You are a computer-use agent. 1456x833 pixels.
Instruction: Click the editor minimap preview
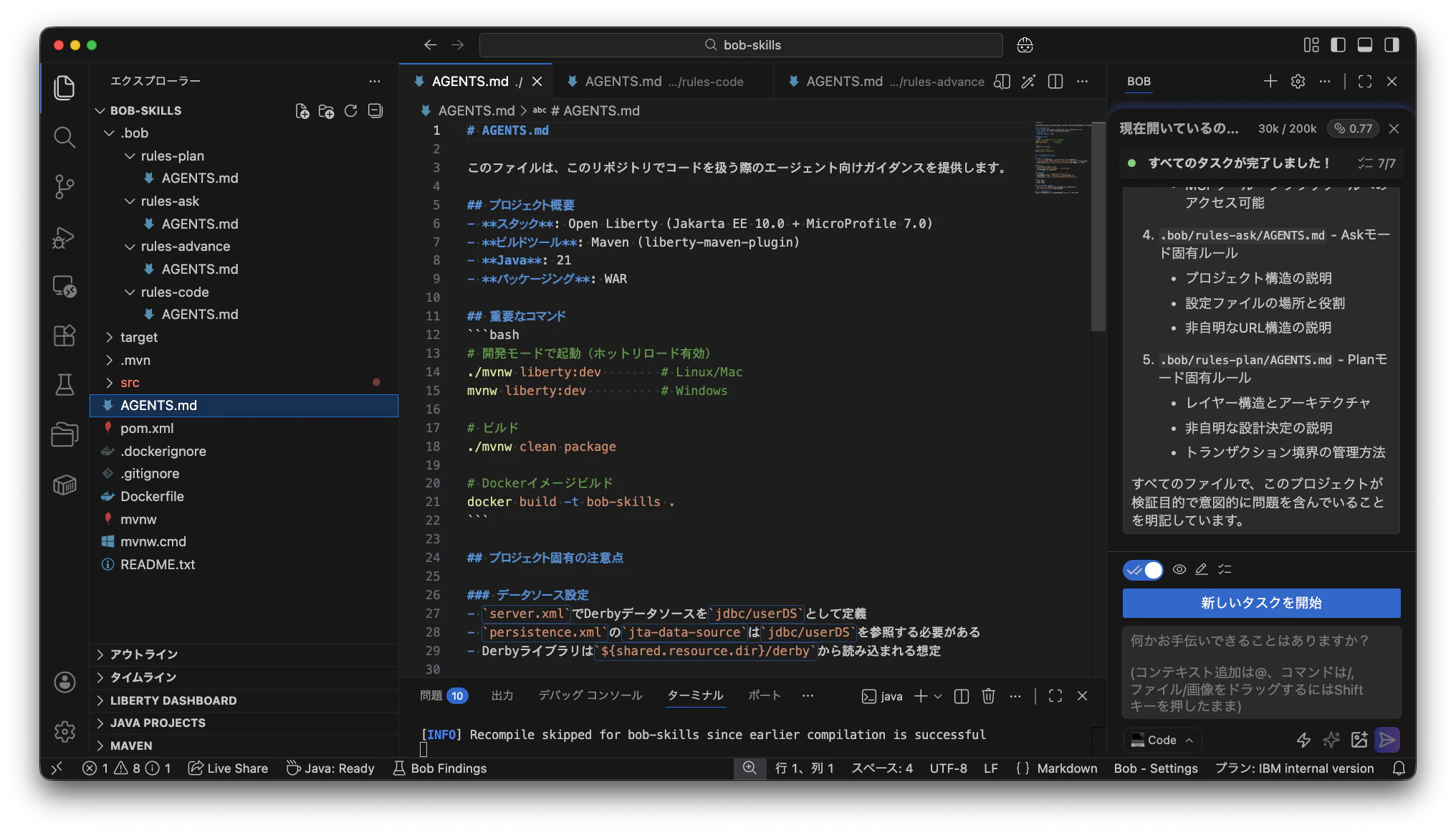coord(1061,159)
